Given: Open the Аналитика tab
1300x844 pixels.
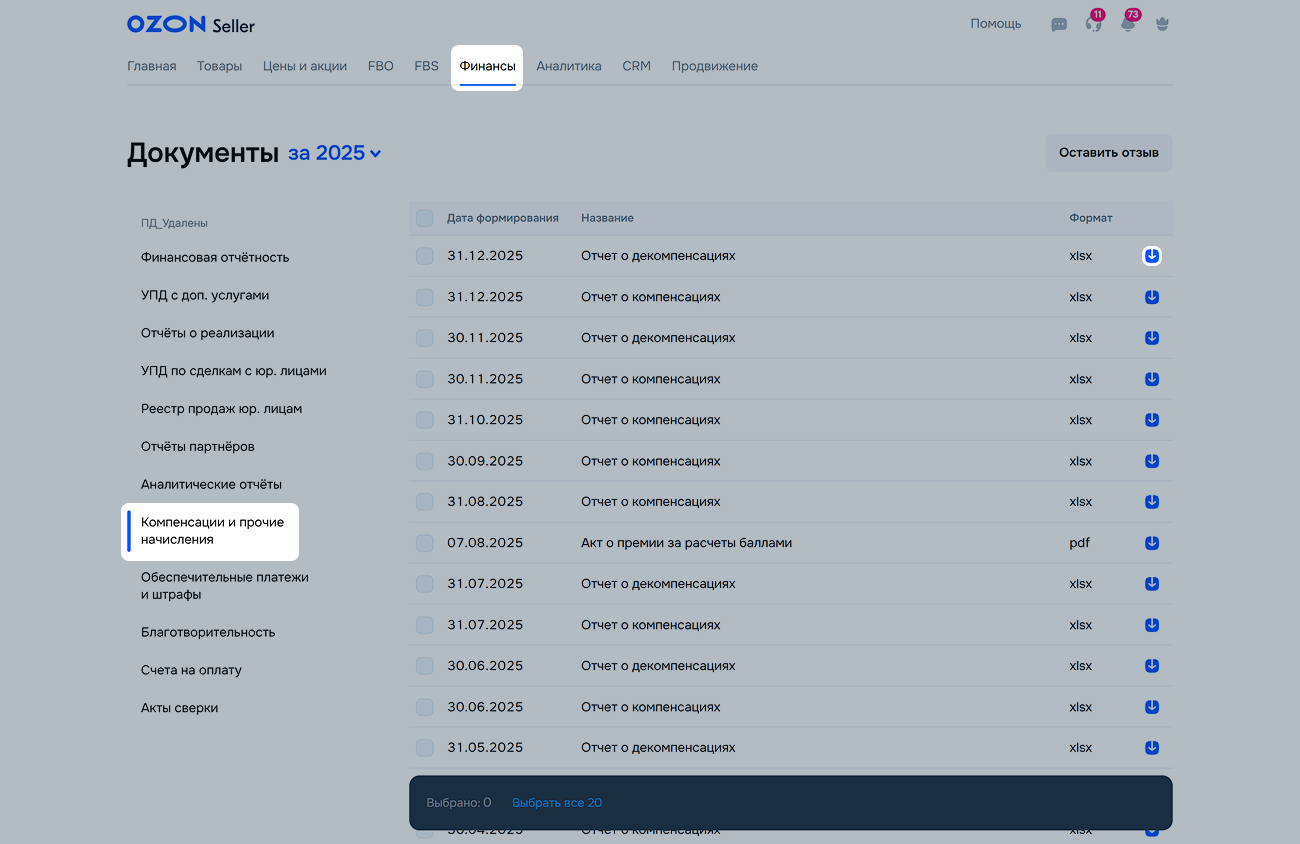Looking at the screenshot, I should (569, 66).
